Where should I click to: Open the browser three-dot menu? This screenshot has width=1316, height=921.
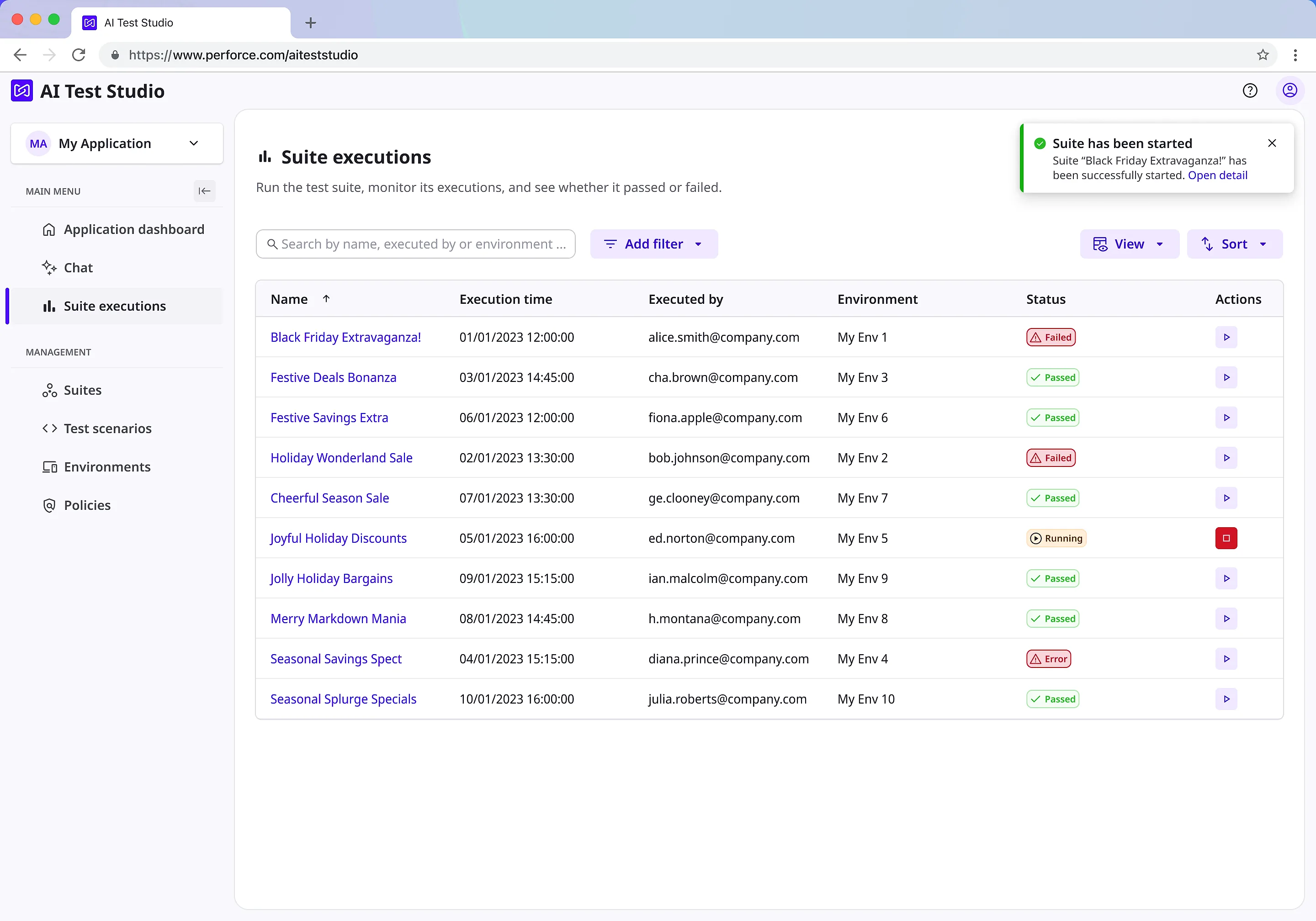1295,55
